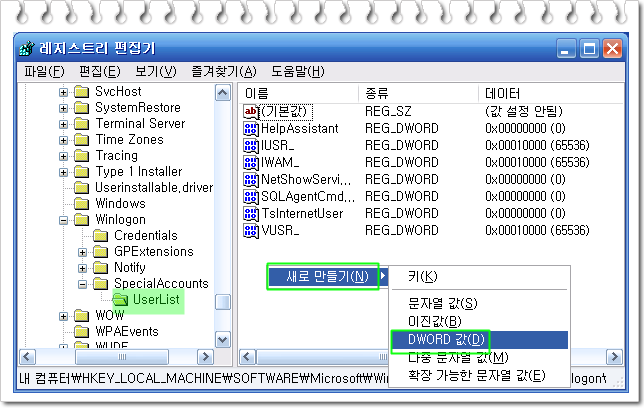644x408 pixels.
Task: Expand the WOW key
Action: (x=63, y=316)
